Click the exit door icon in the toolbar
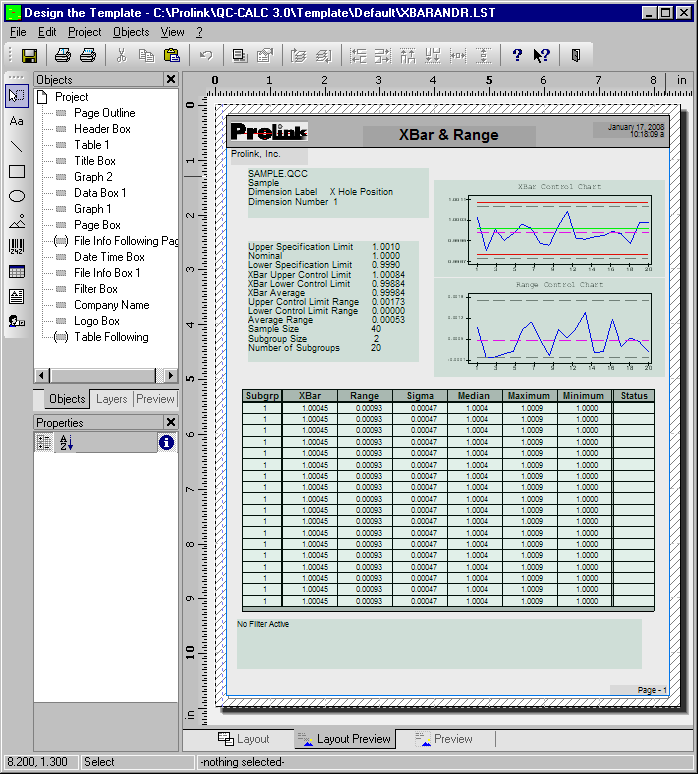This screenshot has height=774, width=698. tap(576, 55)
